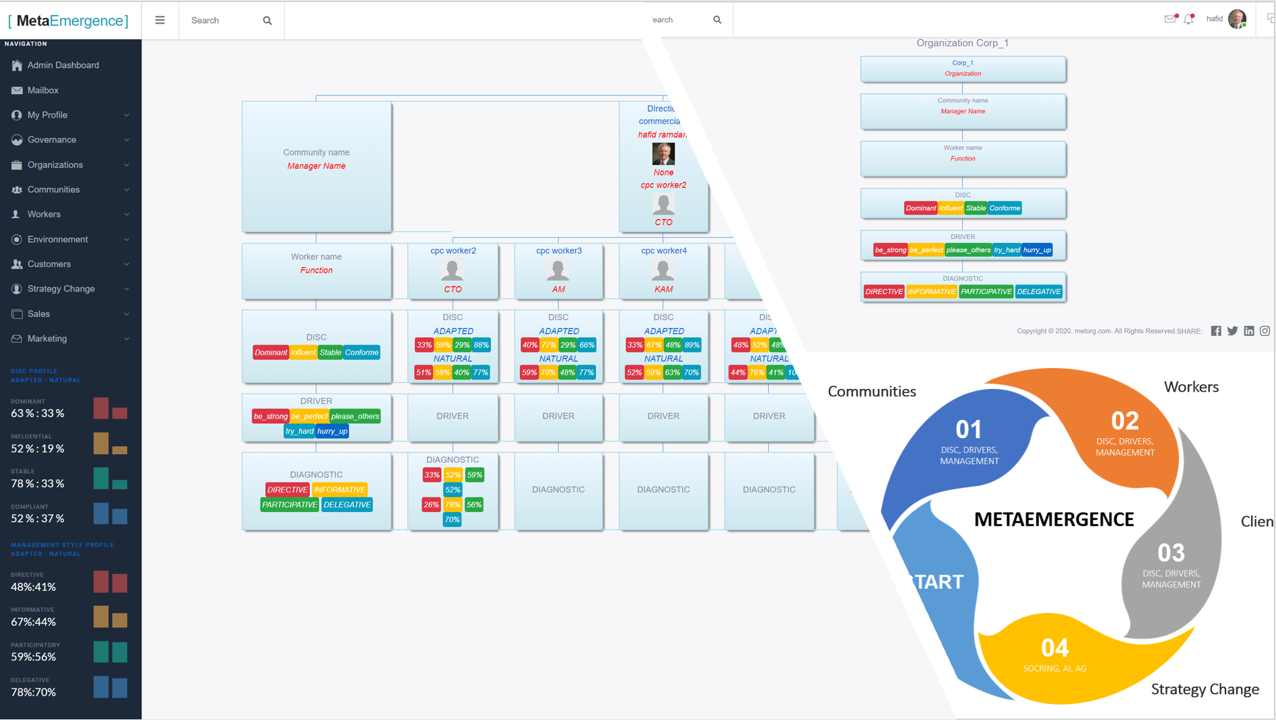Image resolution: width=1276 pixels, height=720 pixels.
Task: Expand the Communities chevron in the sidebar
Action: [126, 189]
